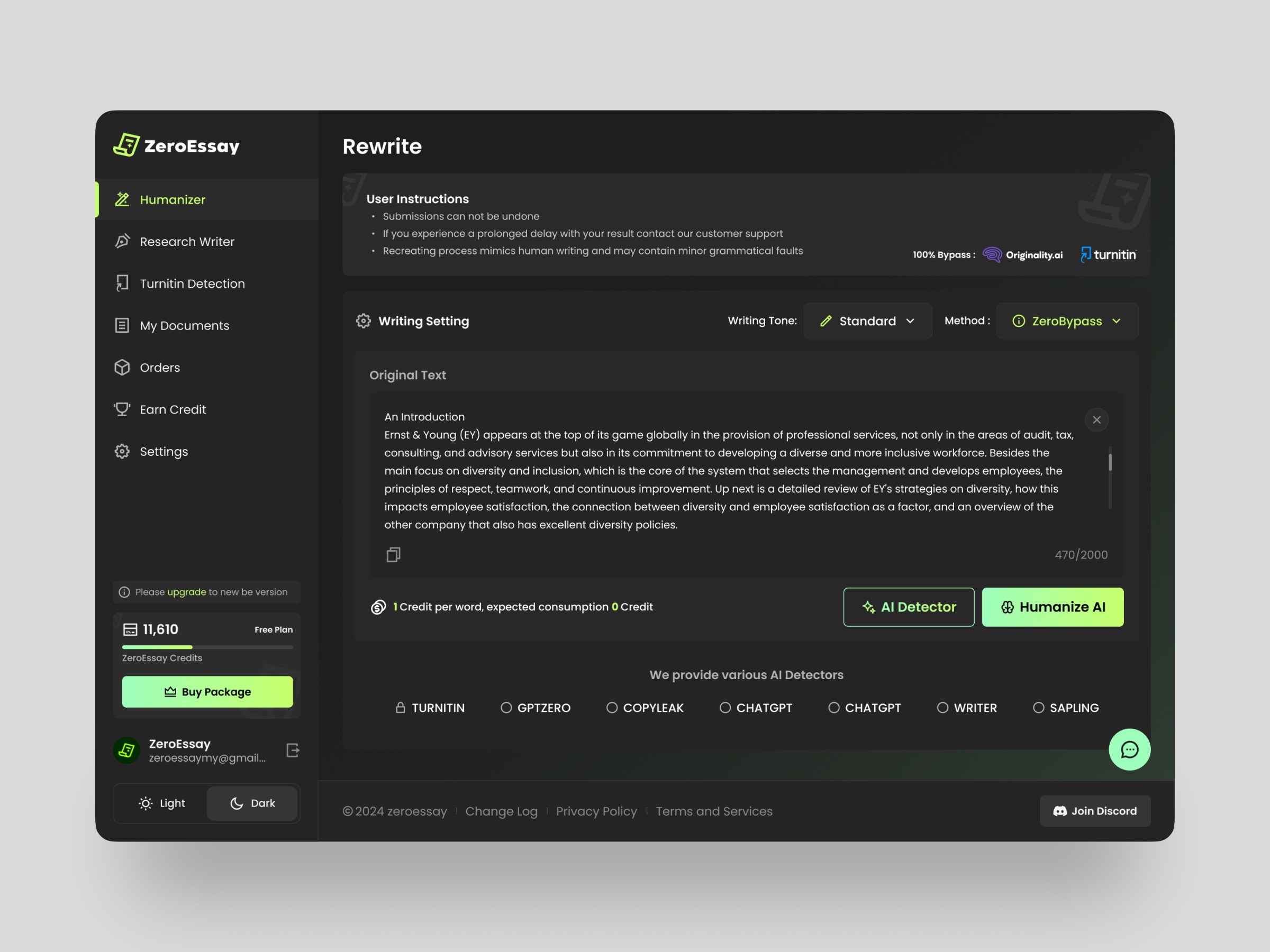Click the copy icon below the original text
The image size is (1270, 952).
393,554
